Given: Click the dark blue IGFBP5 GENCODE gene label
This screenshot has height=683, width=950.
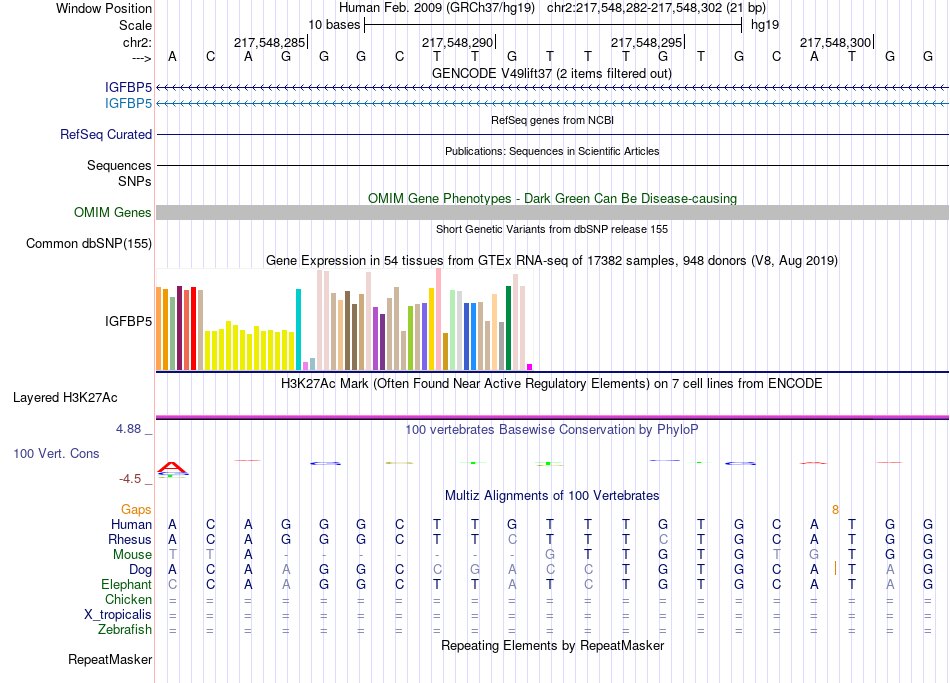Looking at the screenshot, I should tap(128, 88).
